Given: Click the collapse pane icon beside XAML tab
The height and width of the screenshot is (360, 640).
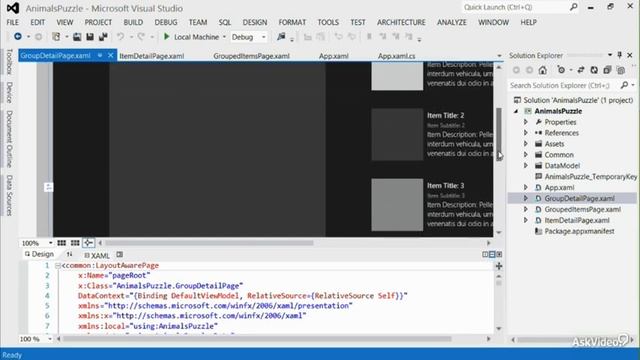Looking at the screenshot, I should 120,255.
